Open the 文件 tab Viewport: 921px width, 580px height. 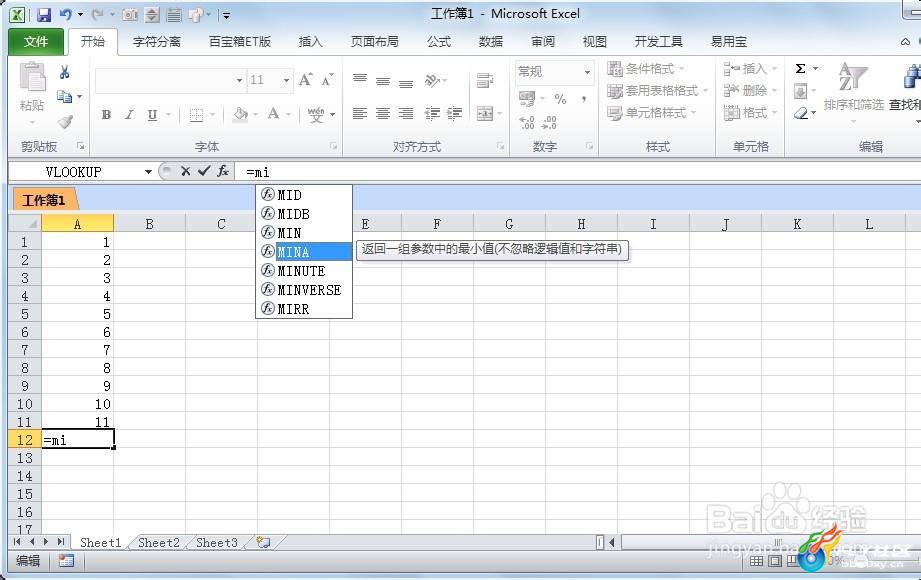click(36, 41)
